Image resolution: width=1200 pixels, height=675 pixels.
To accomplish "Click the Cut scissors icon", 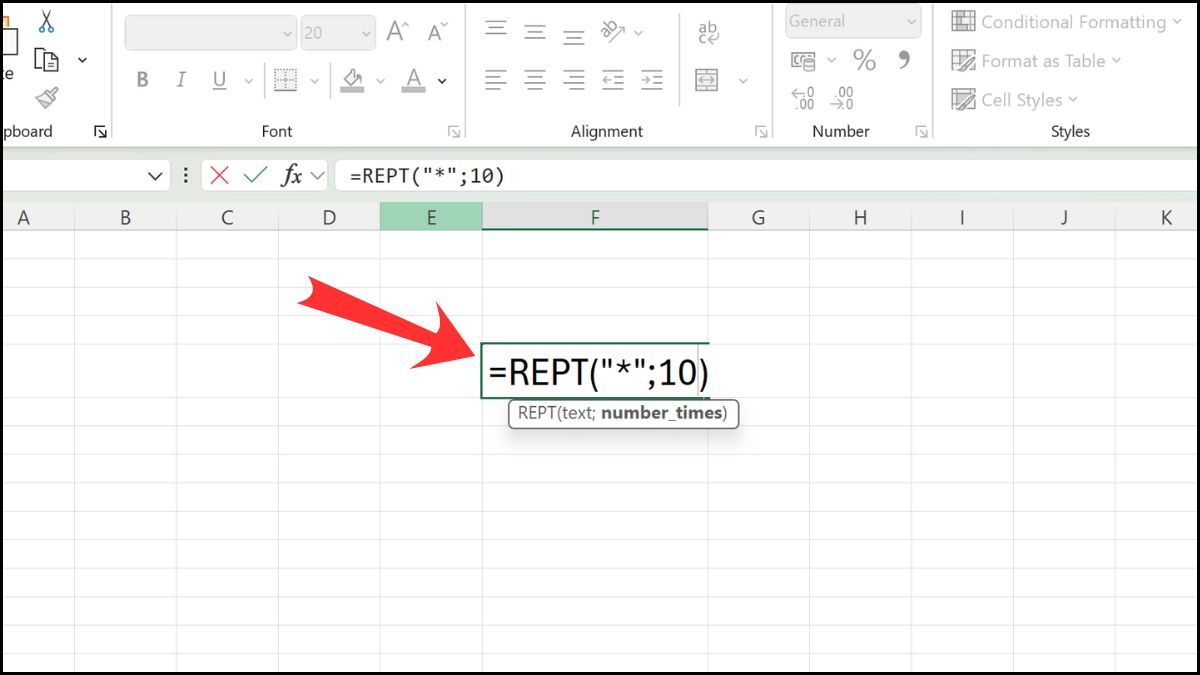I will click(45, 18).
